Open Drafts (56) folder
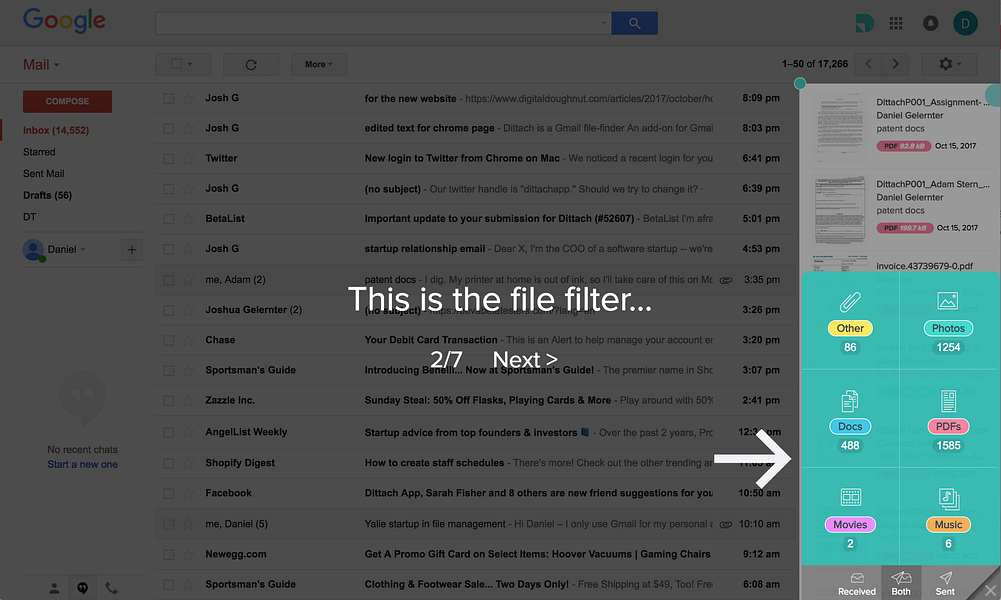1001x600 pixels. pyautogui.click(x=47, y=195)
